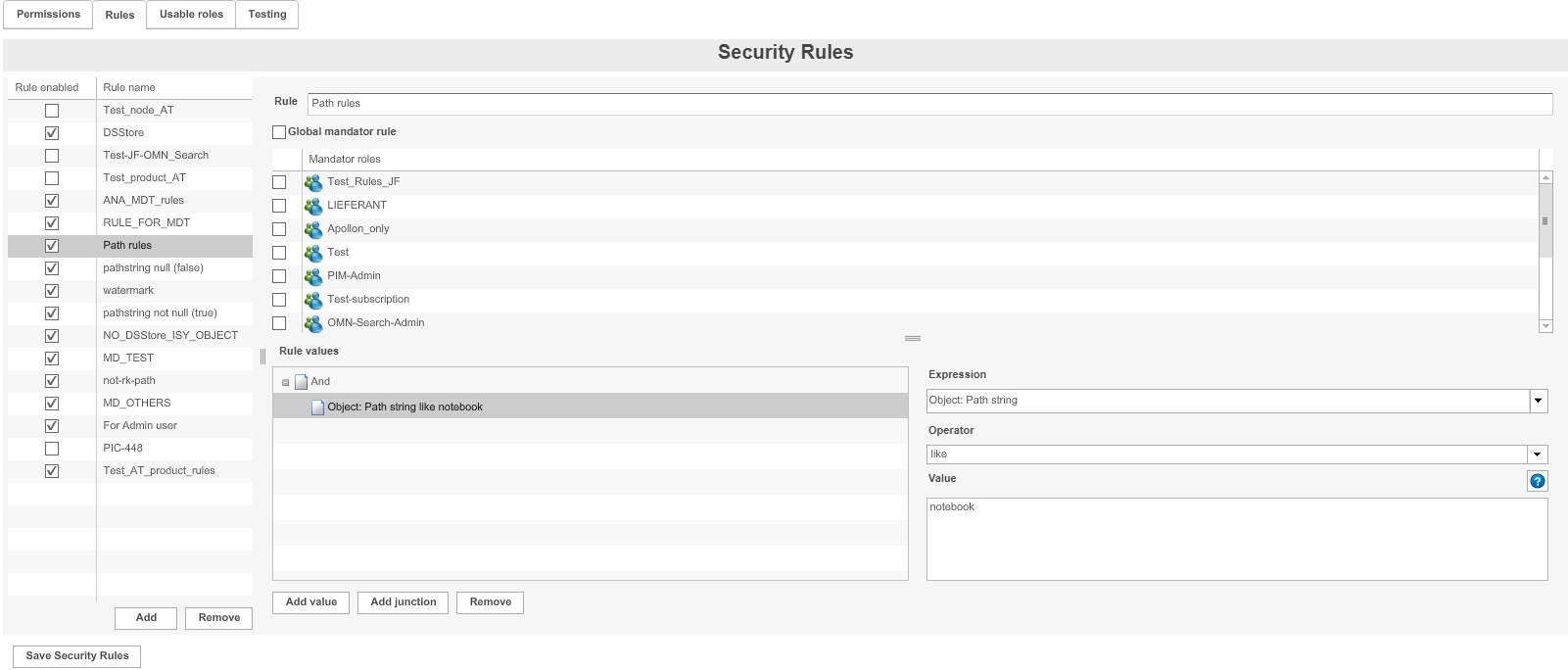Click the Rule name column header
Viewport: 1568px width, 670px height.
(x=174, y=88)
